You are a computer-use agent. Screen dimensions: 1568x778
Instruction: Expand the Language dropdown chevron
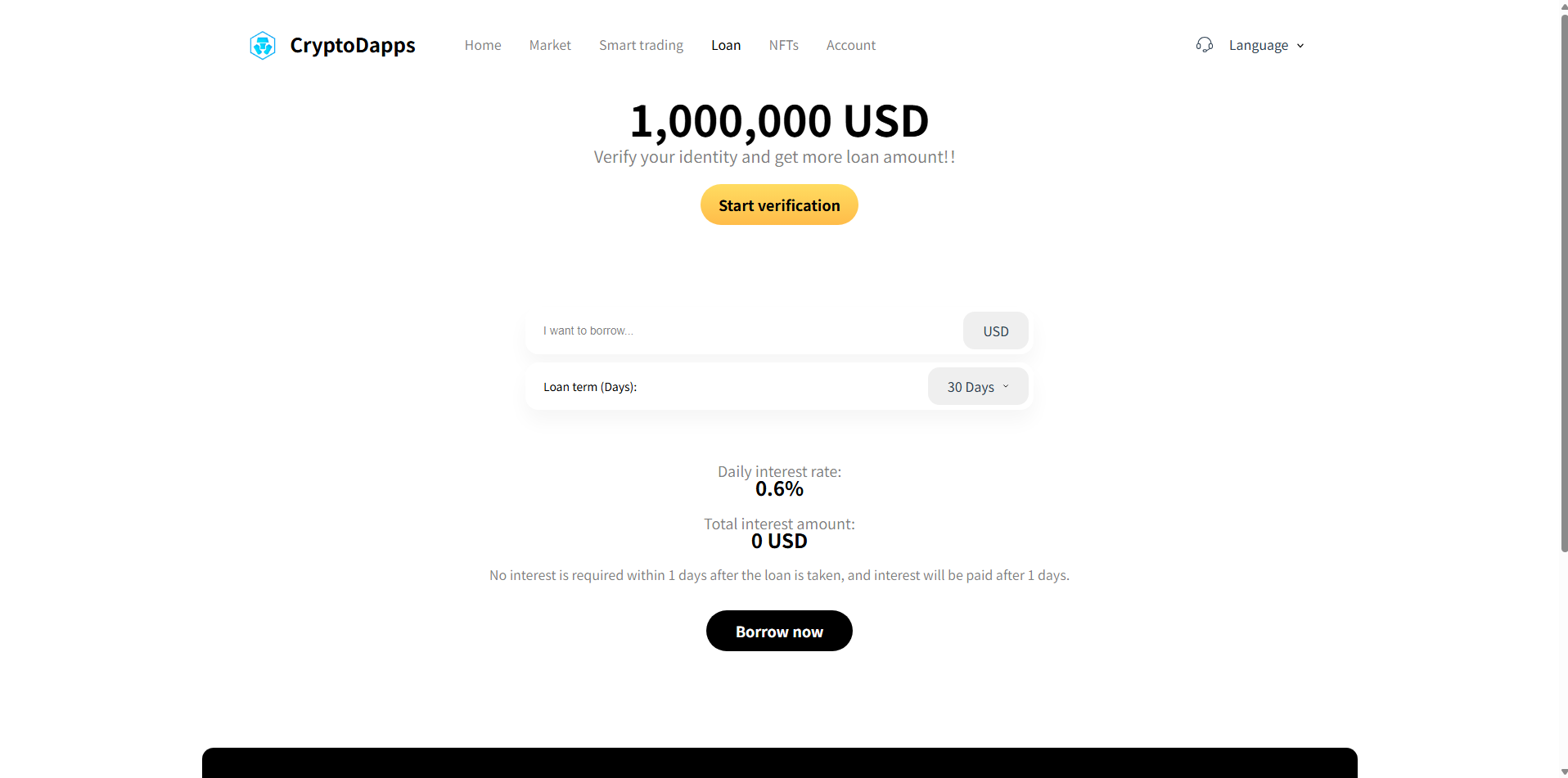pyautogui.click(x=1300, y=46)
